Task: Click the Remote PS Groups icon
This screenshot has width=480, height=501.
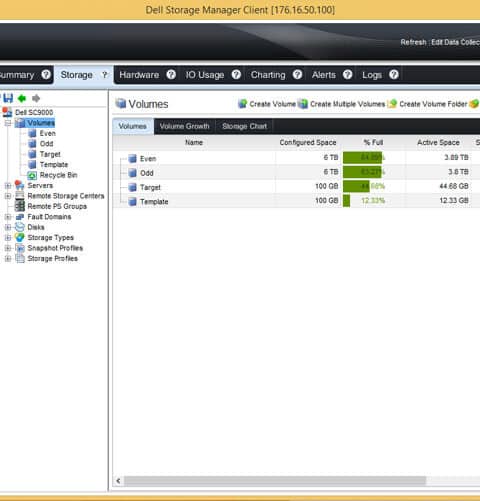Action: coord(20,206)
